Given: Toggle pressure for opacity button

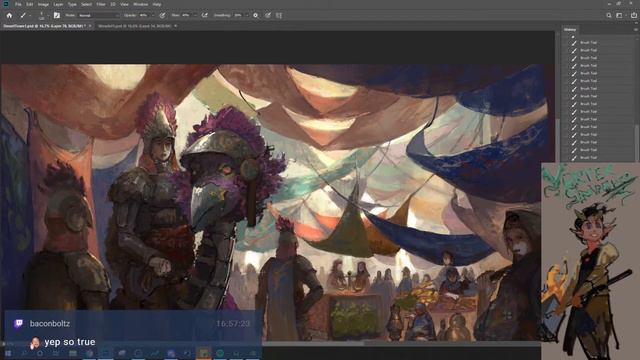Looking at the screenshot, I should pos(162,16).
